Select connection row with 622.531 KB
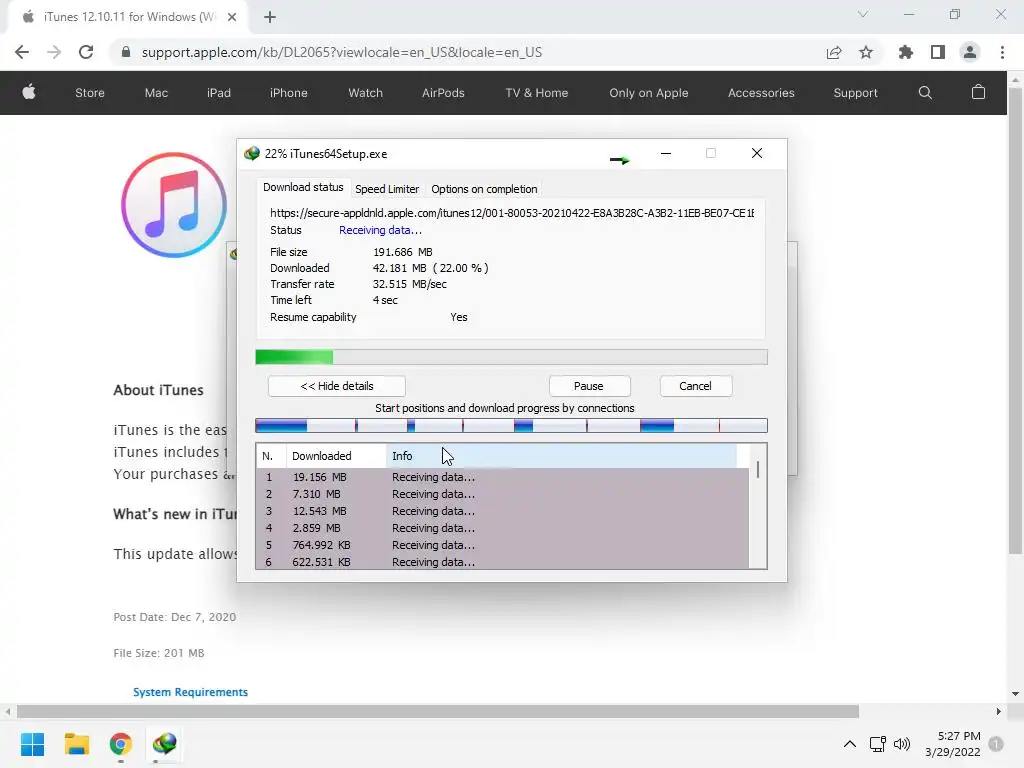 pyautogui.click(x=502, y=562)
